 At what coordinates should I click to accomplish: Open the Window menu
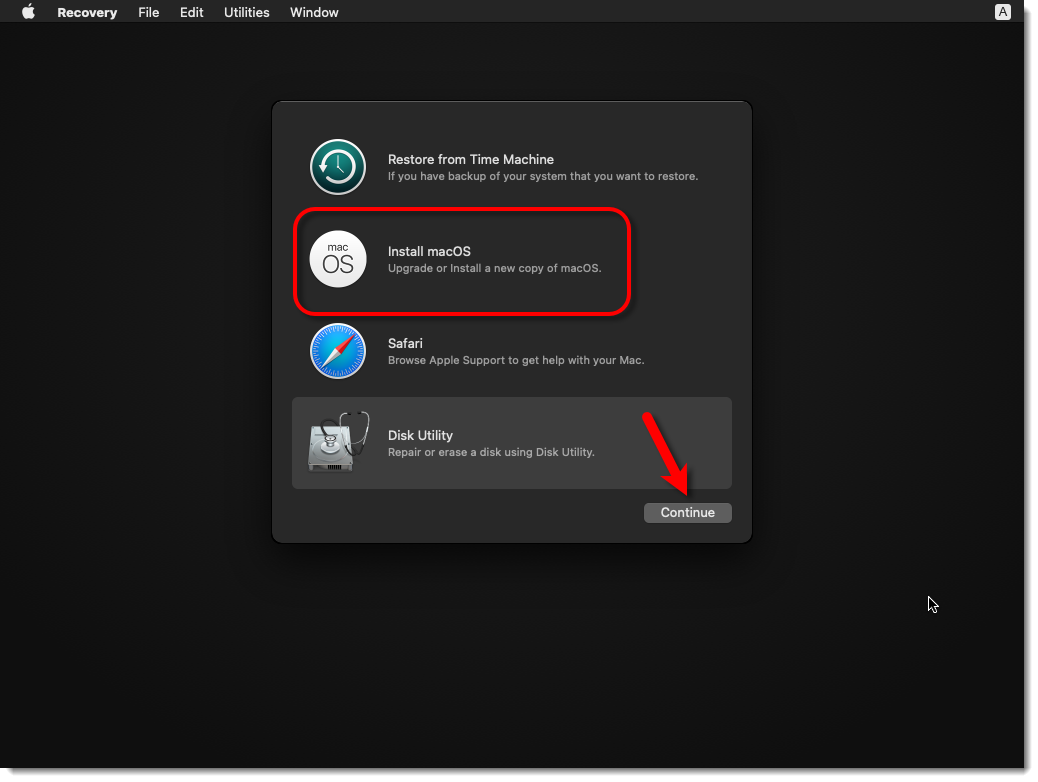(314, 13)
